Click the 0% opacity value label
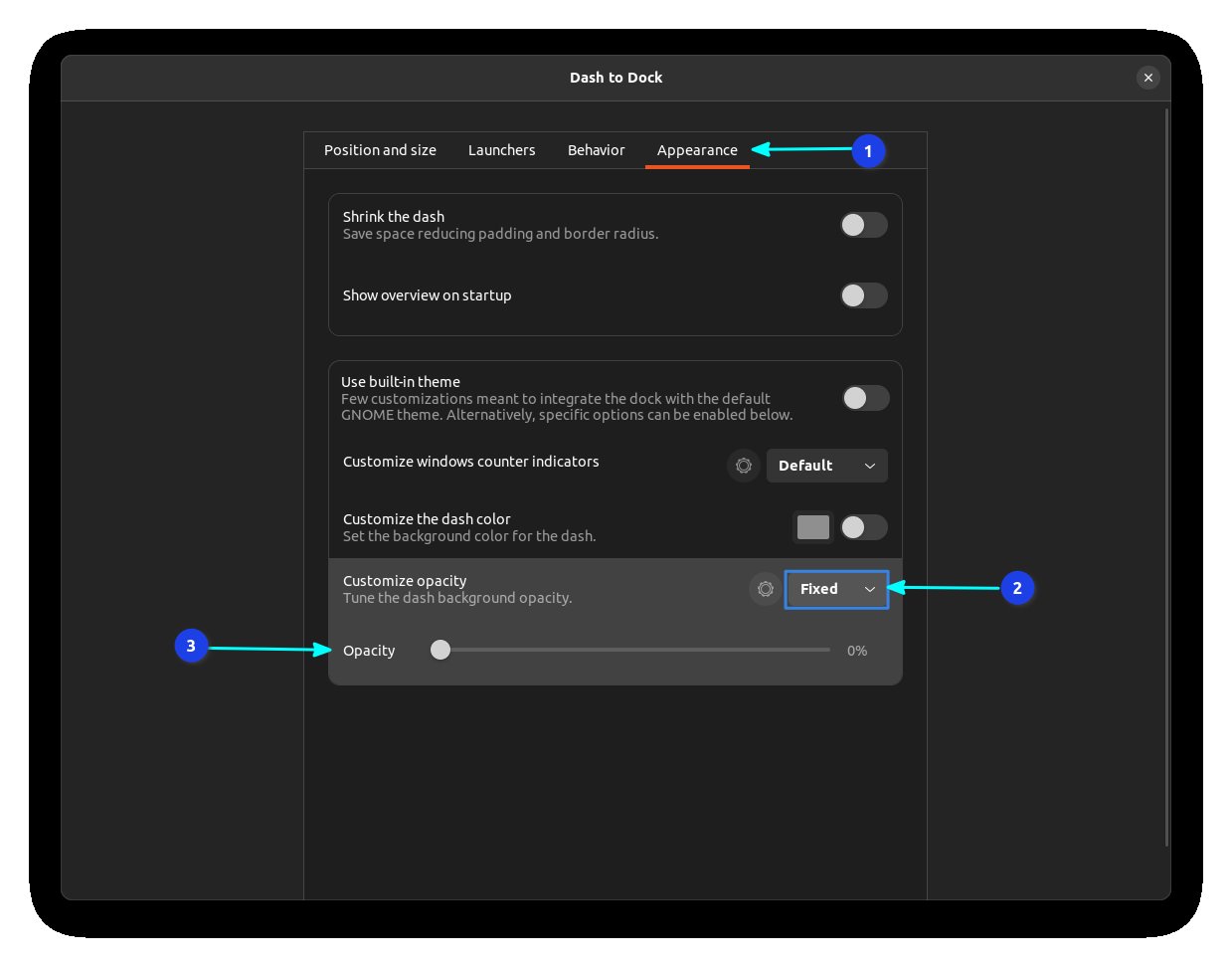Screen dimensions: 1232x967 click(856, 650)
